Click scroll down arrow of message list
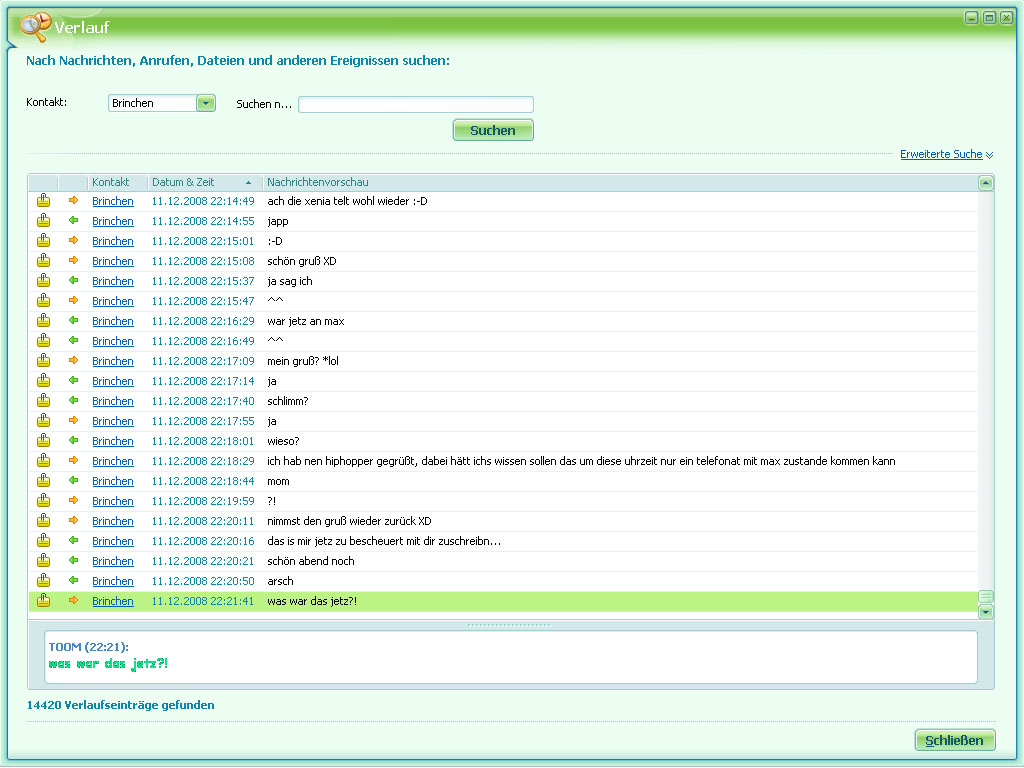1024x768 pixels. point(985,612)
